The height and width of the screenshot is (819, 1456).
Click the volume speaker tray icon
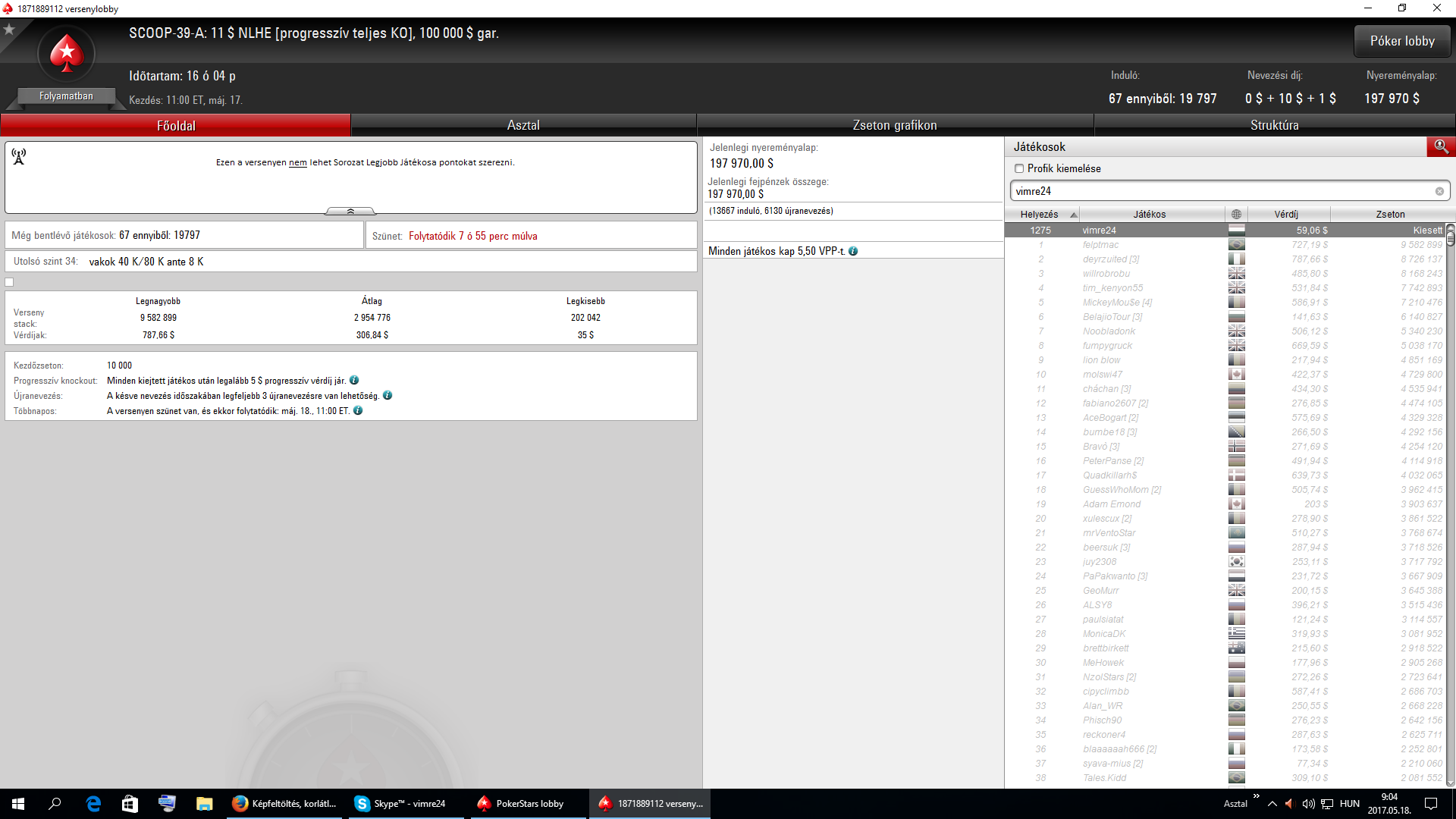tap(1308, 804)
